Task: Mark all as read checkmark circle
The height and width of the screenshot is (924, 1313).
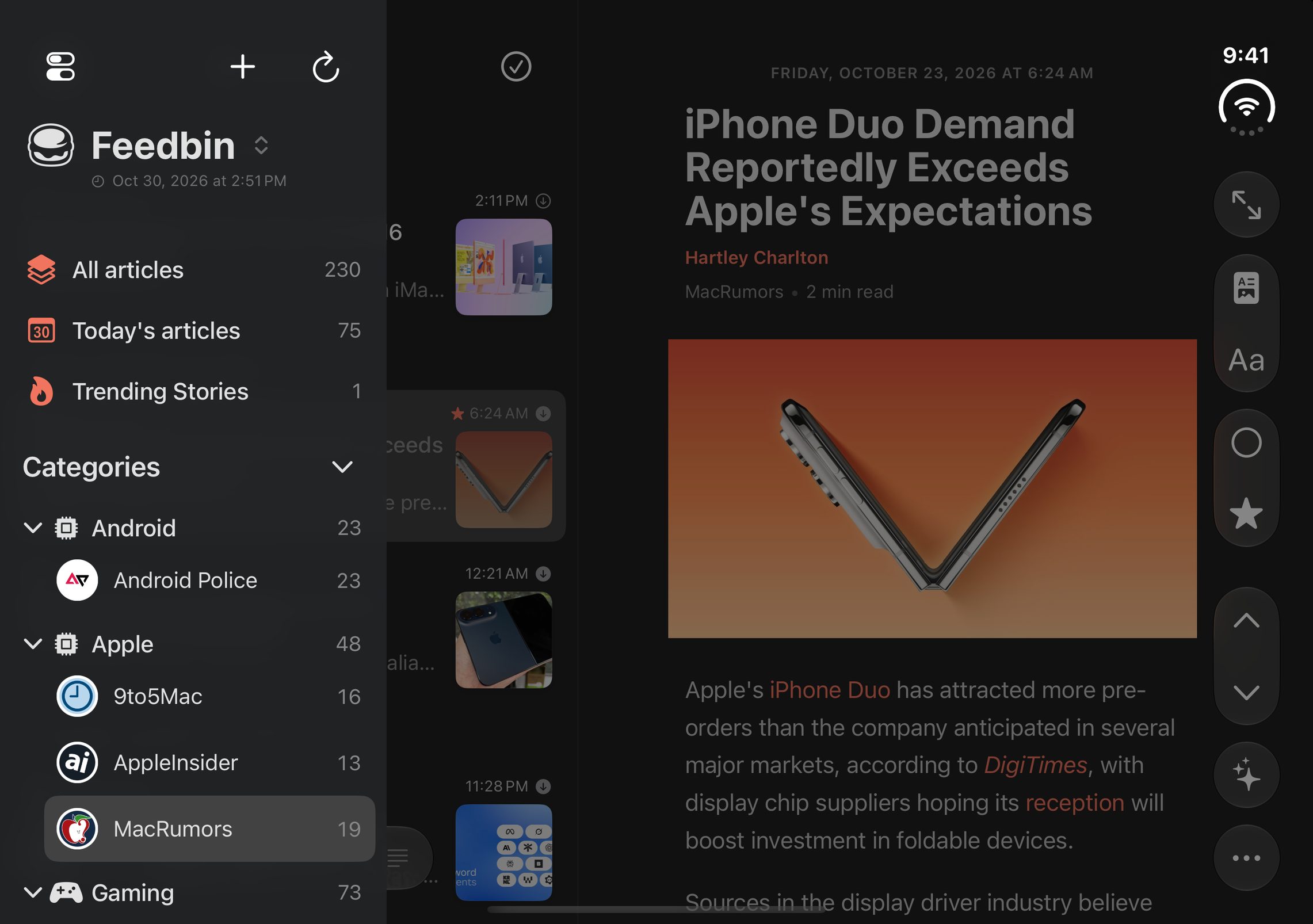Action: tap(516, 67)
